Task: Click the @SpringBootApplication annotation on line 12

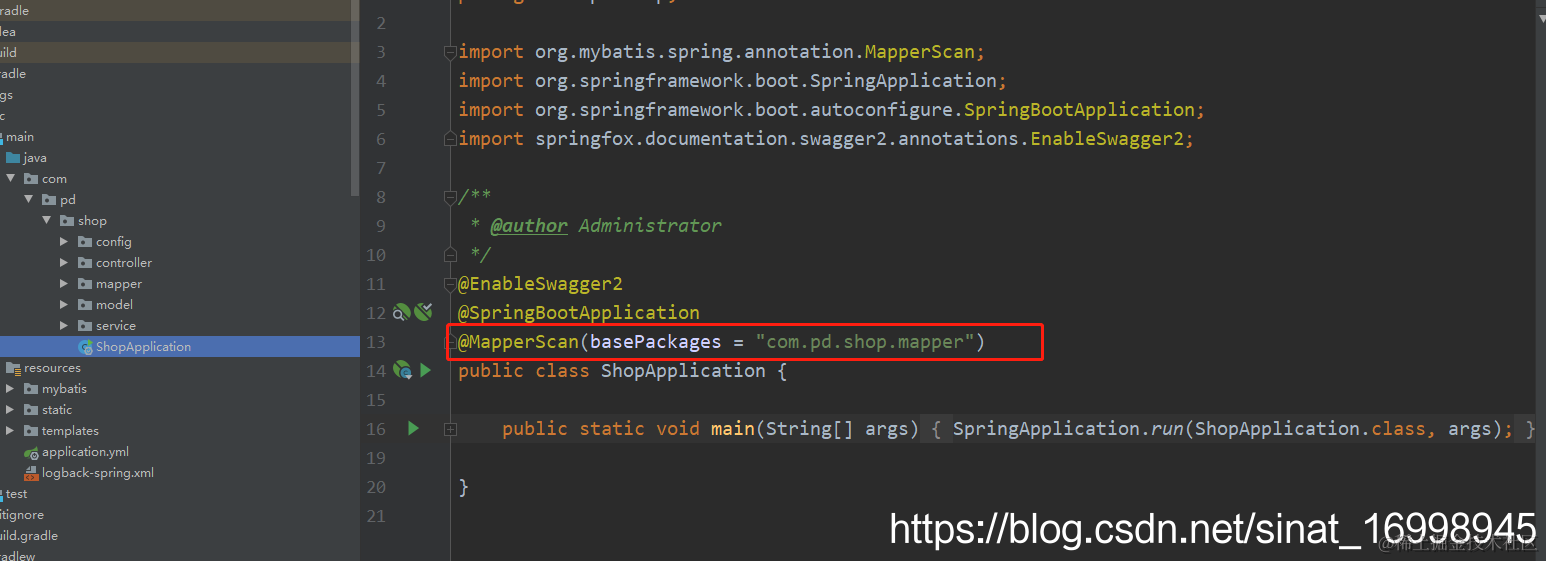Action: tap(579, 312)
